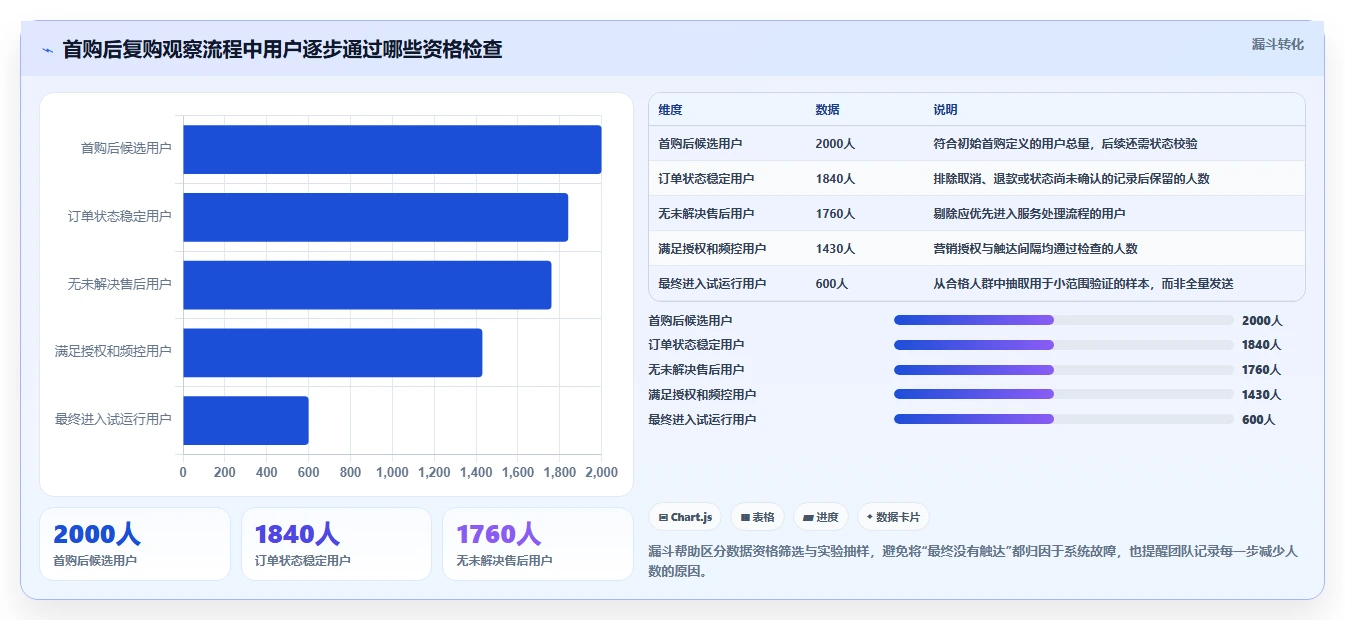The width and height of the screenshot is (1345, 620).
Task: Click the page title 首购后复购观察流程
Action: 282,49
